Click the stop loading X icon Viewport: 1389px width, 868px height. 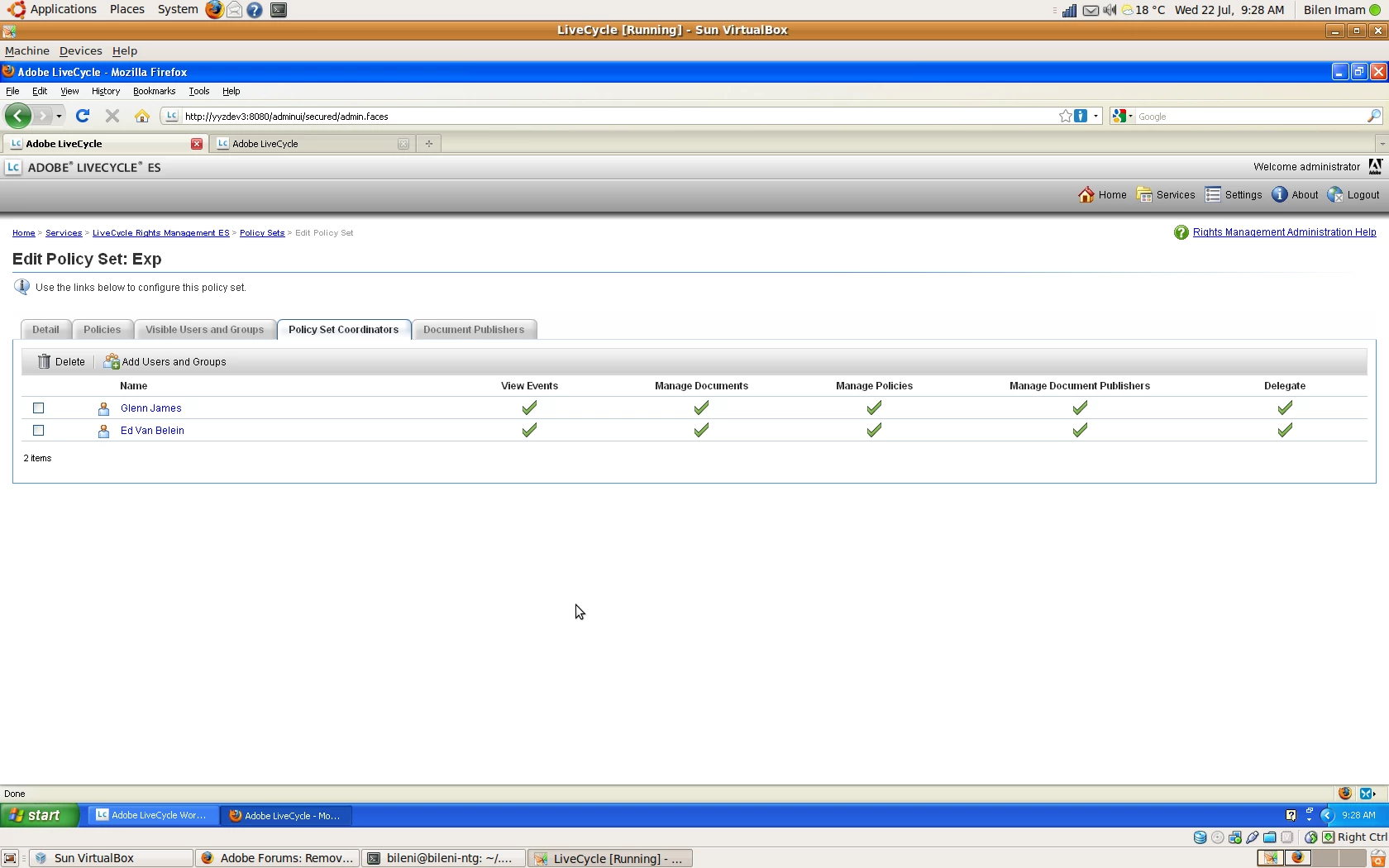coord(112,116)
